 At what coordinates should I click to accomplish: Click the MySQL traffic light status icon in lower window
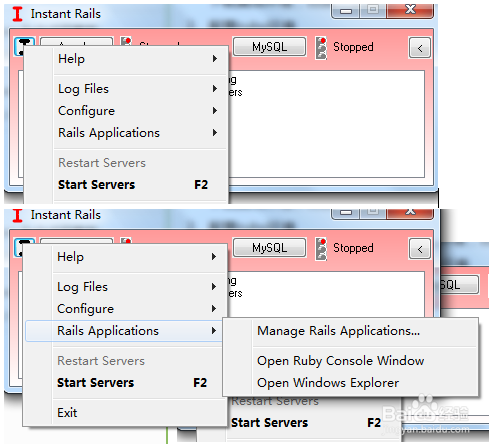(321, 249)
